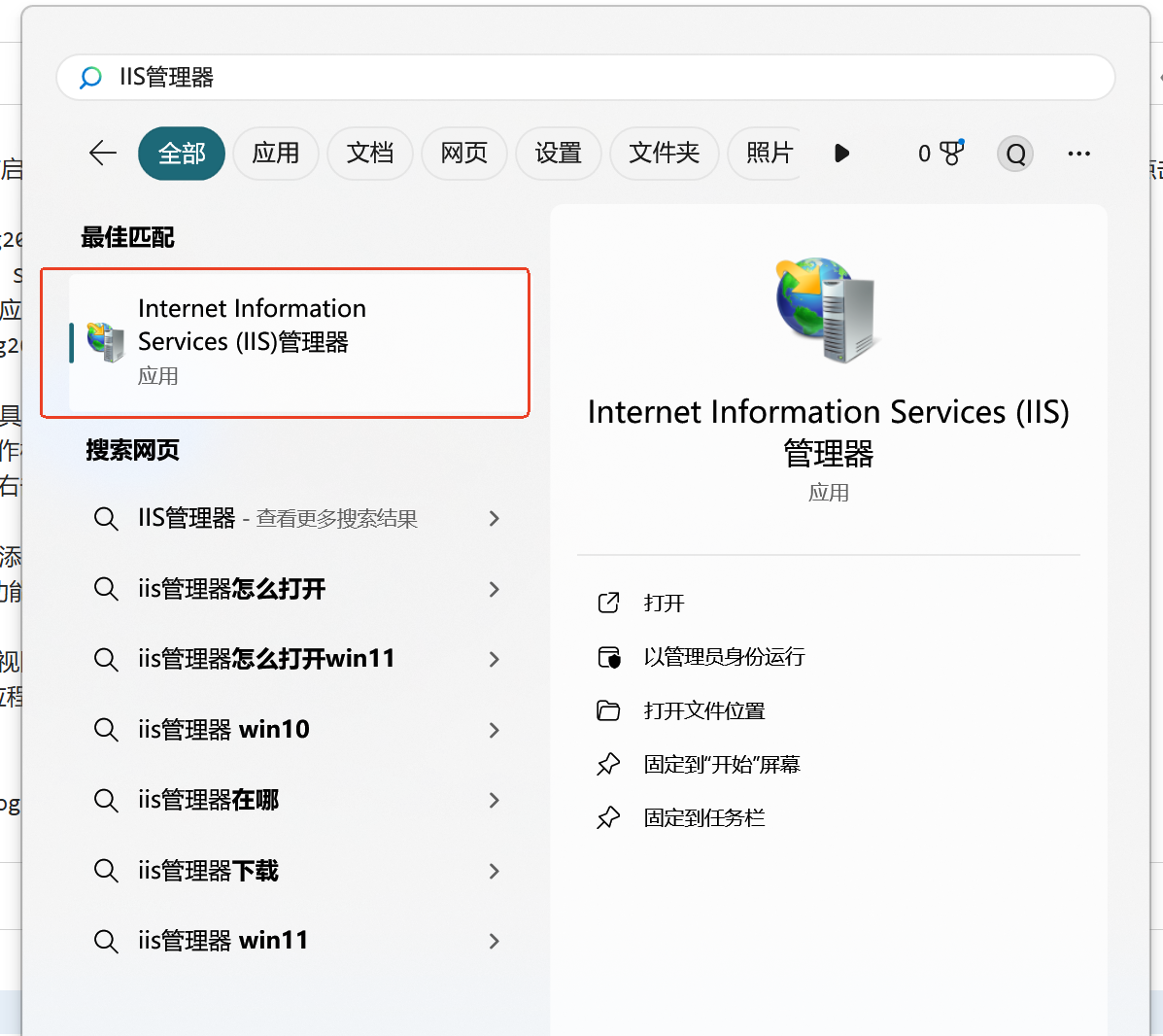Image resolution: width=1163 pixels, height=1036 pixels.
Task: Choose 固定到任务栏
Action: (703, 817)
